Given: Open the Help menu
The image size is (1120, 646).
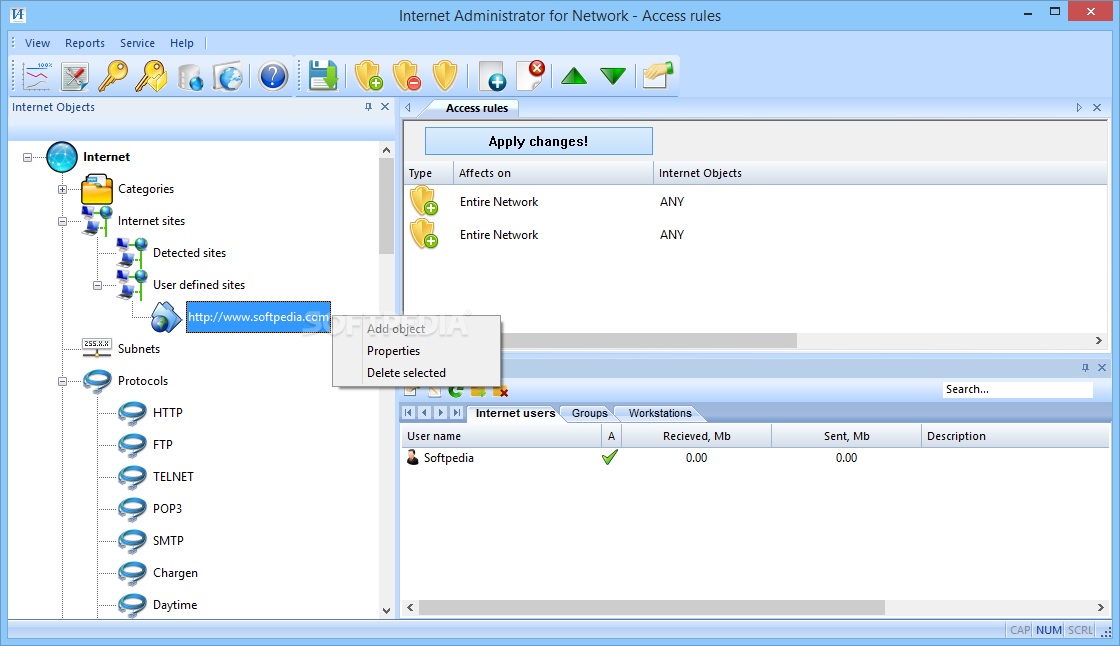Looking at the screenshot, I should pyautogui.click(x=181, y=43).
